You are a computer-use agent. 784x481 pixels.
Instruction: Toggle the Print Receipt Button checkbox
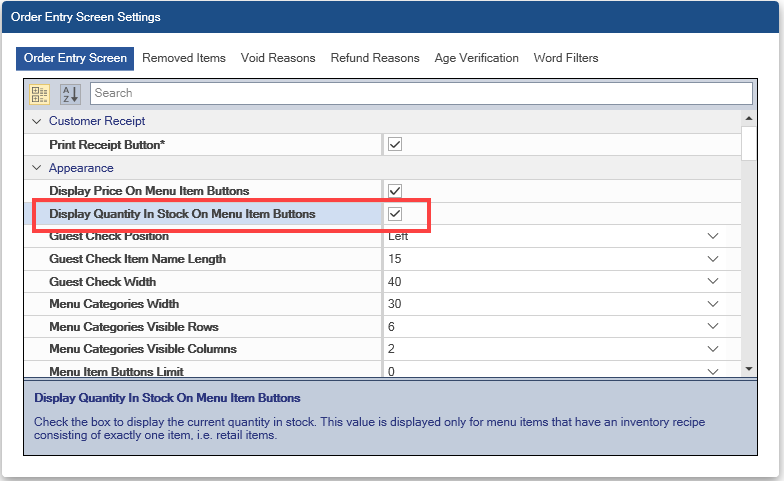pyautogui.click(x=395, y=144)
